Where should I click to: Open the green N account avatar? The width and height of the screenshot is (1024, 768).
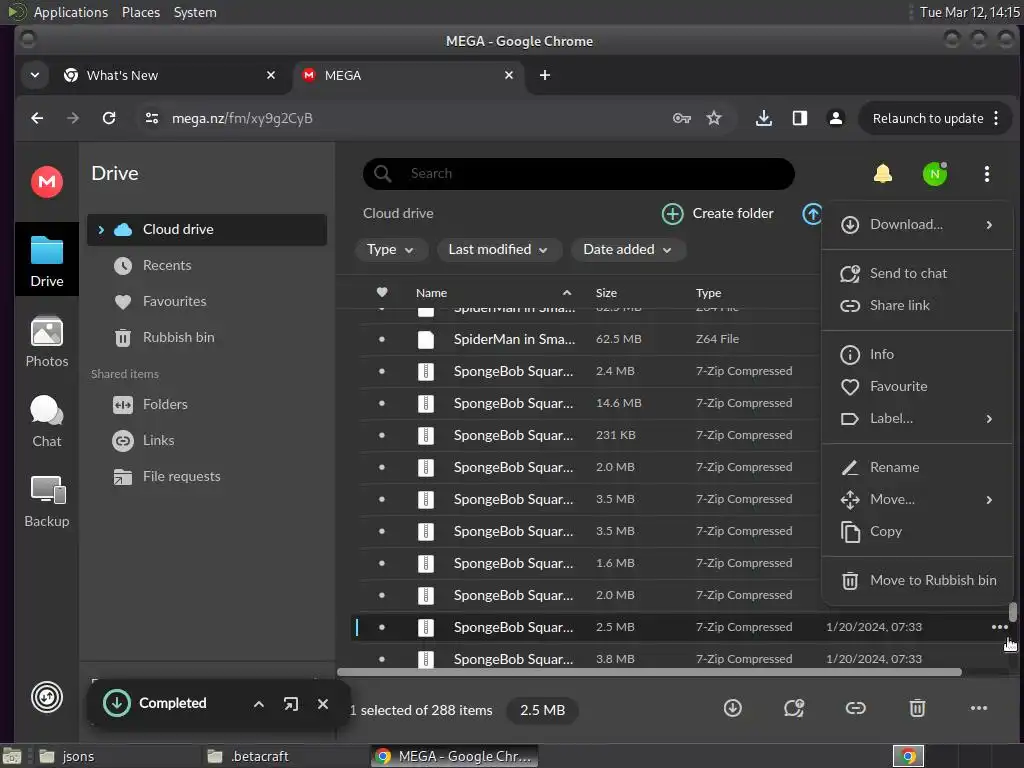[935, 174]
